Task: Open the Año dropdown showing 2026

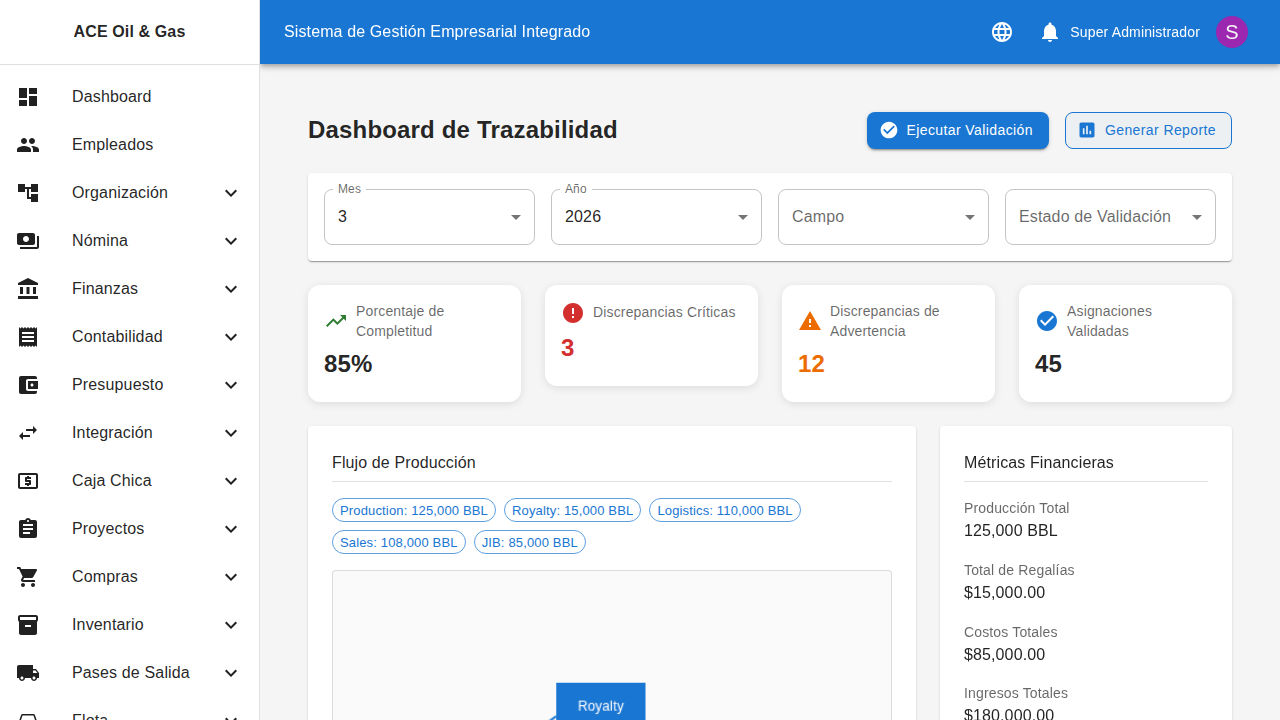Action: point(656,216)
